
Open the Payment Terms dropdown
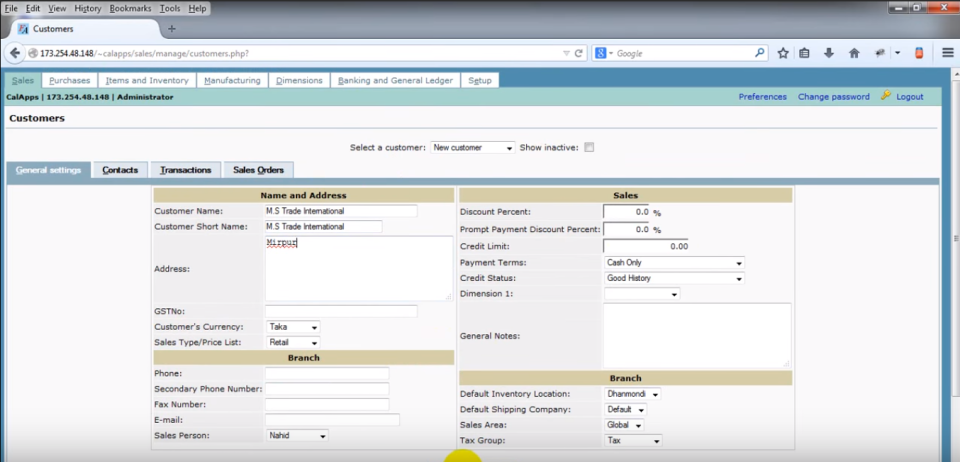pos(674,263)
